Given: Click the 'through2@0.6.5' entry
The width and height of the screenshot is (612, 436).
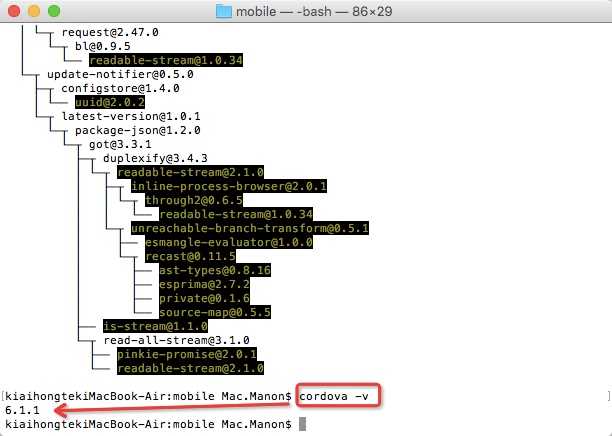Looking at the screenshot, I should [x=194, y=201].
